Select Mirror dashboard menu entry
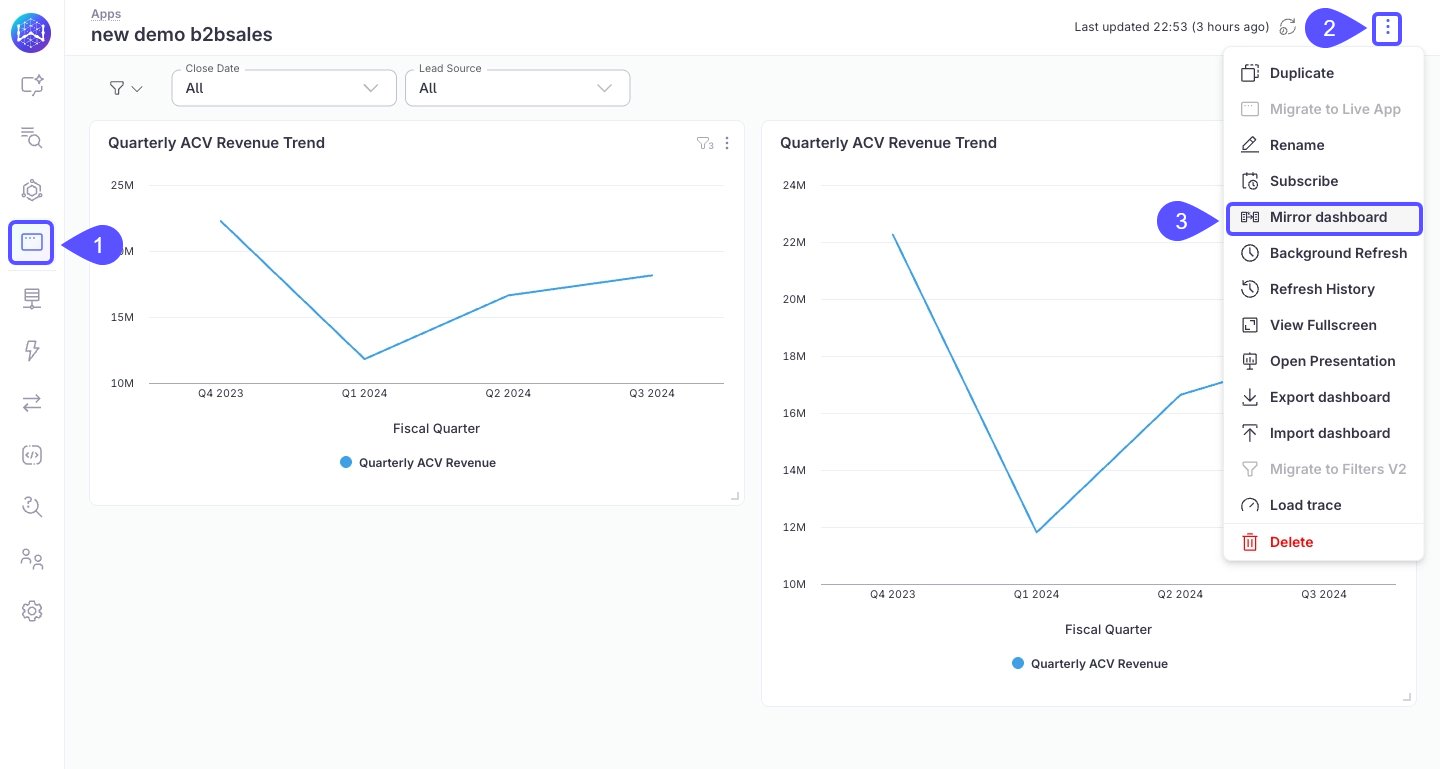1440x769 pixels. click(x=1324, y=218)
